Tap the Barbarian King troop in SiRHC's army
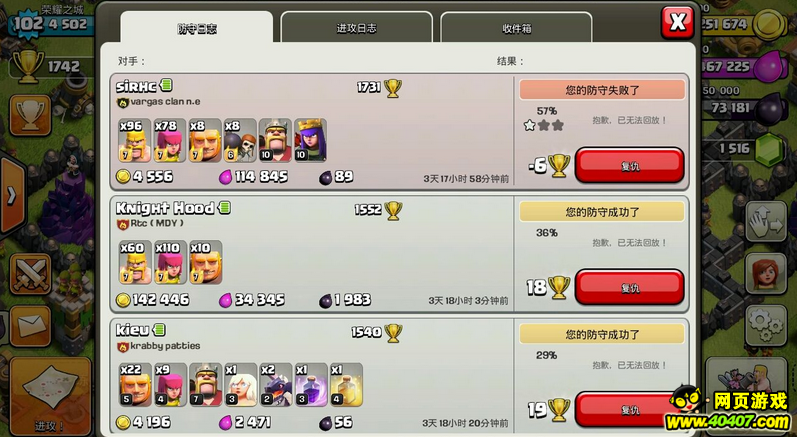Screen dimensions: 797x437 (275, 141)
